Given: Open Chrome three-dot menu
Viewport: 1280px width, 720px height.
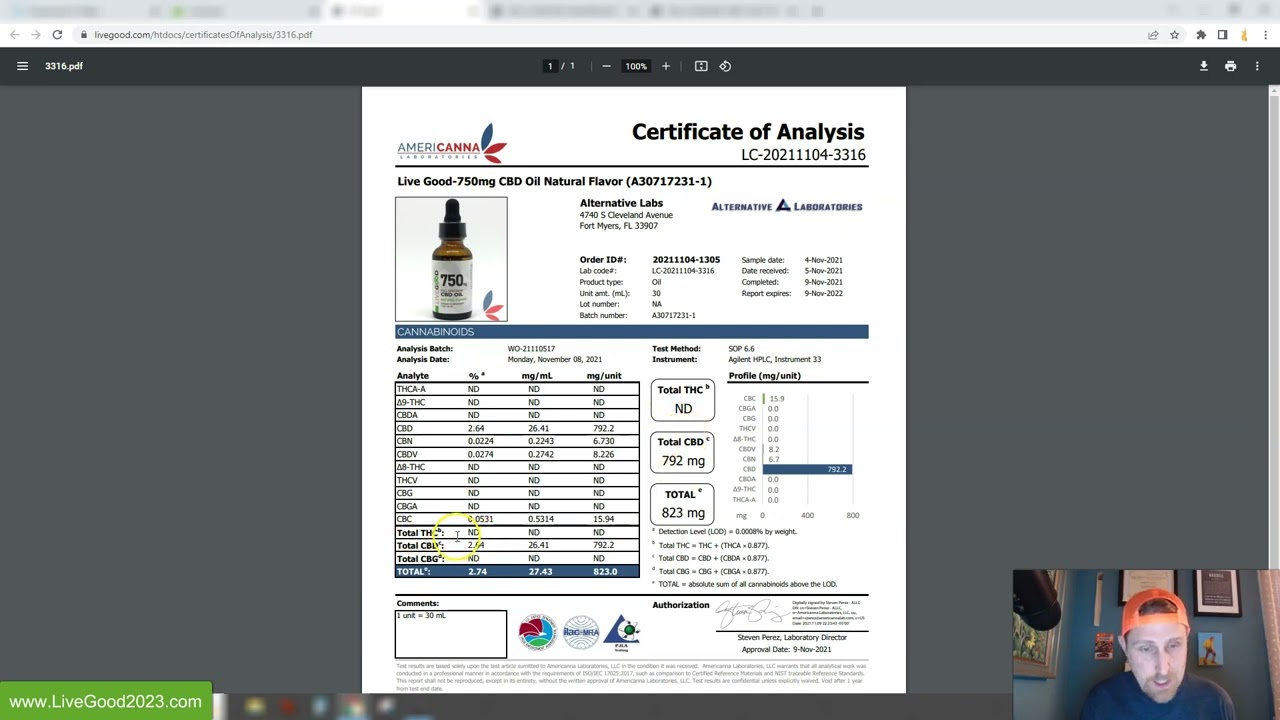Looking at the screenshot, I should pyautogui.click(x=1265, y=35).
